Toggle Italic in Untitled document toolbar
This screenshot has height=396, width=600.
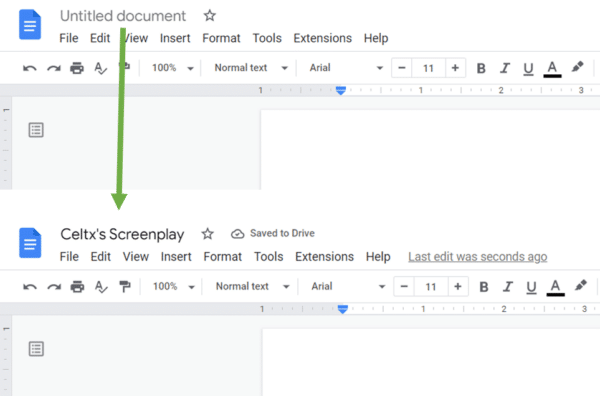(505, 68)
